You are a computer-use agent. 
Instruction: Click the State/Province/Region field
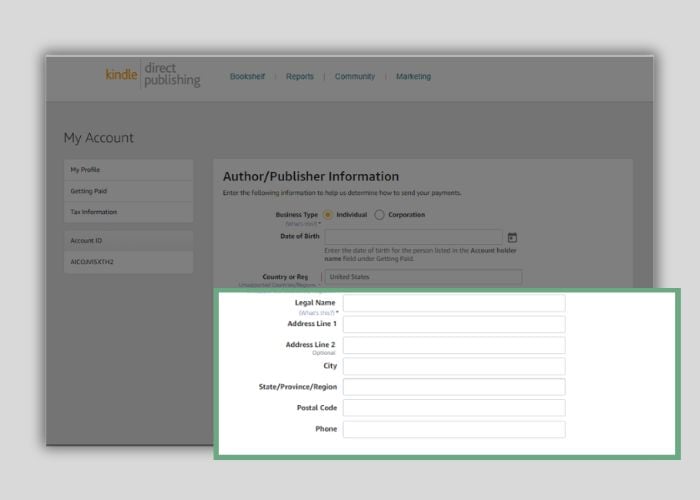[x=454, y=387]
